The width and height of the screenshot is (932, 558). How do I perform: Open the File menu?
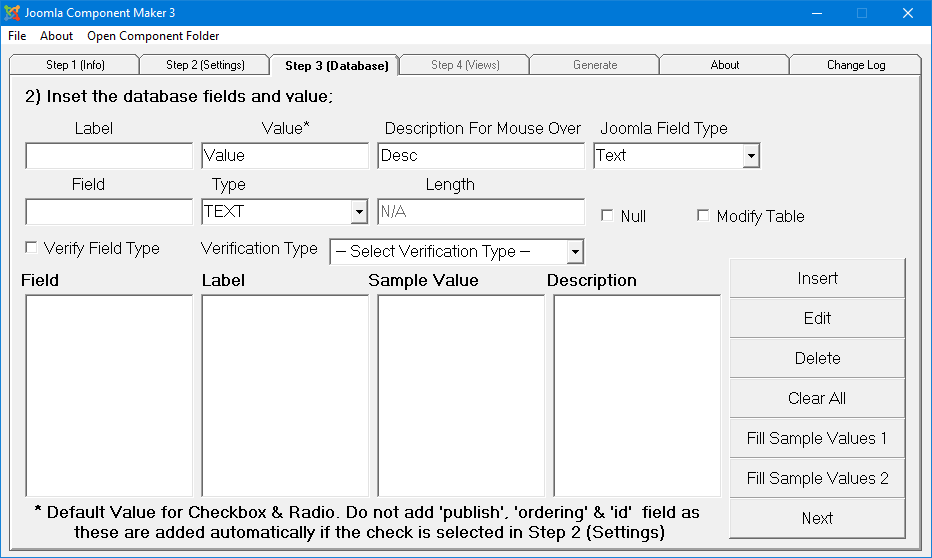pyautogui.click(x=17, y=36)
